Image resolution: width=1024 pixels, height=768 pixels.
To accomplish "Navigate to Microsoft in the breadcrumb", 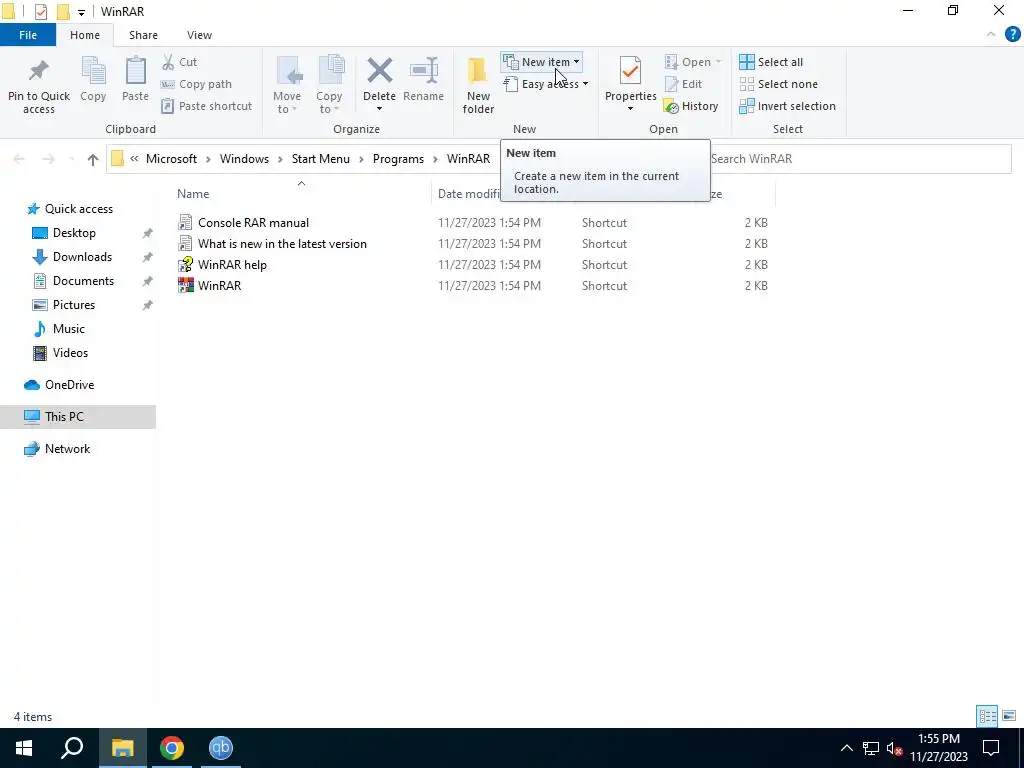I will [x=171, y=159].
